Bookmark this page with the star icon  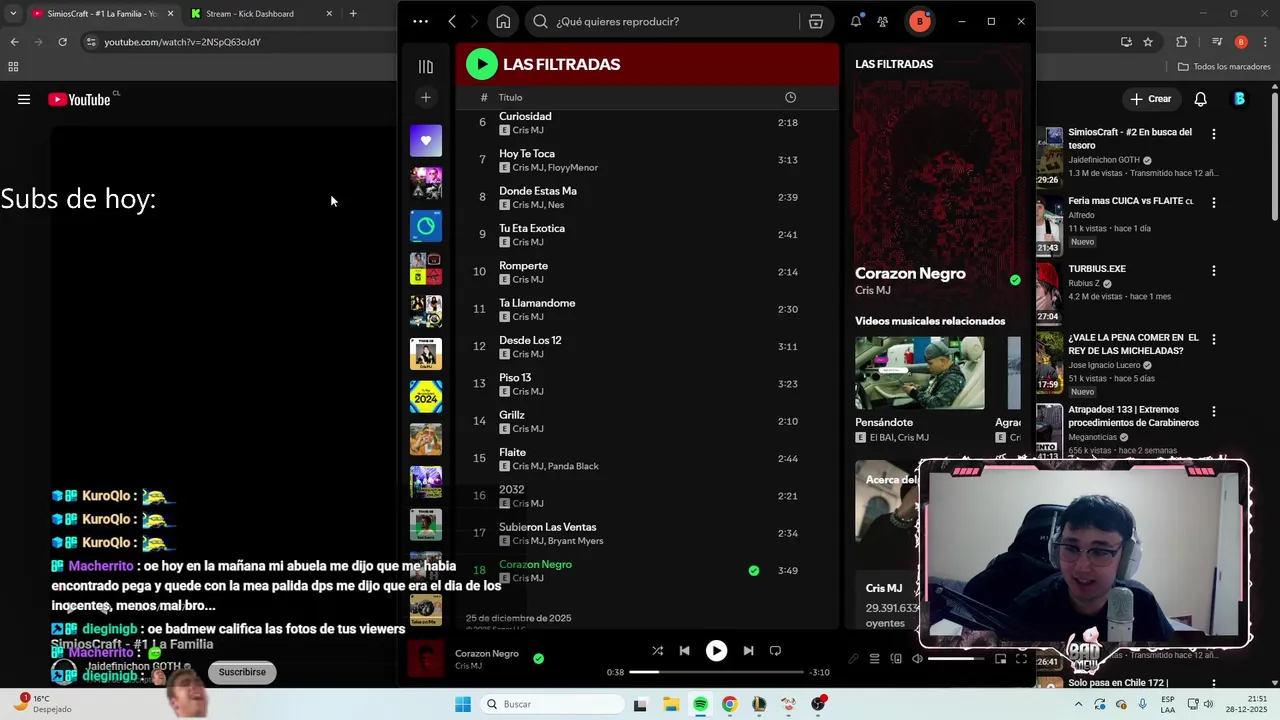pos(1148,42)
